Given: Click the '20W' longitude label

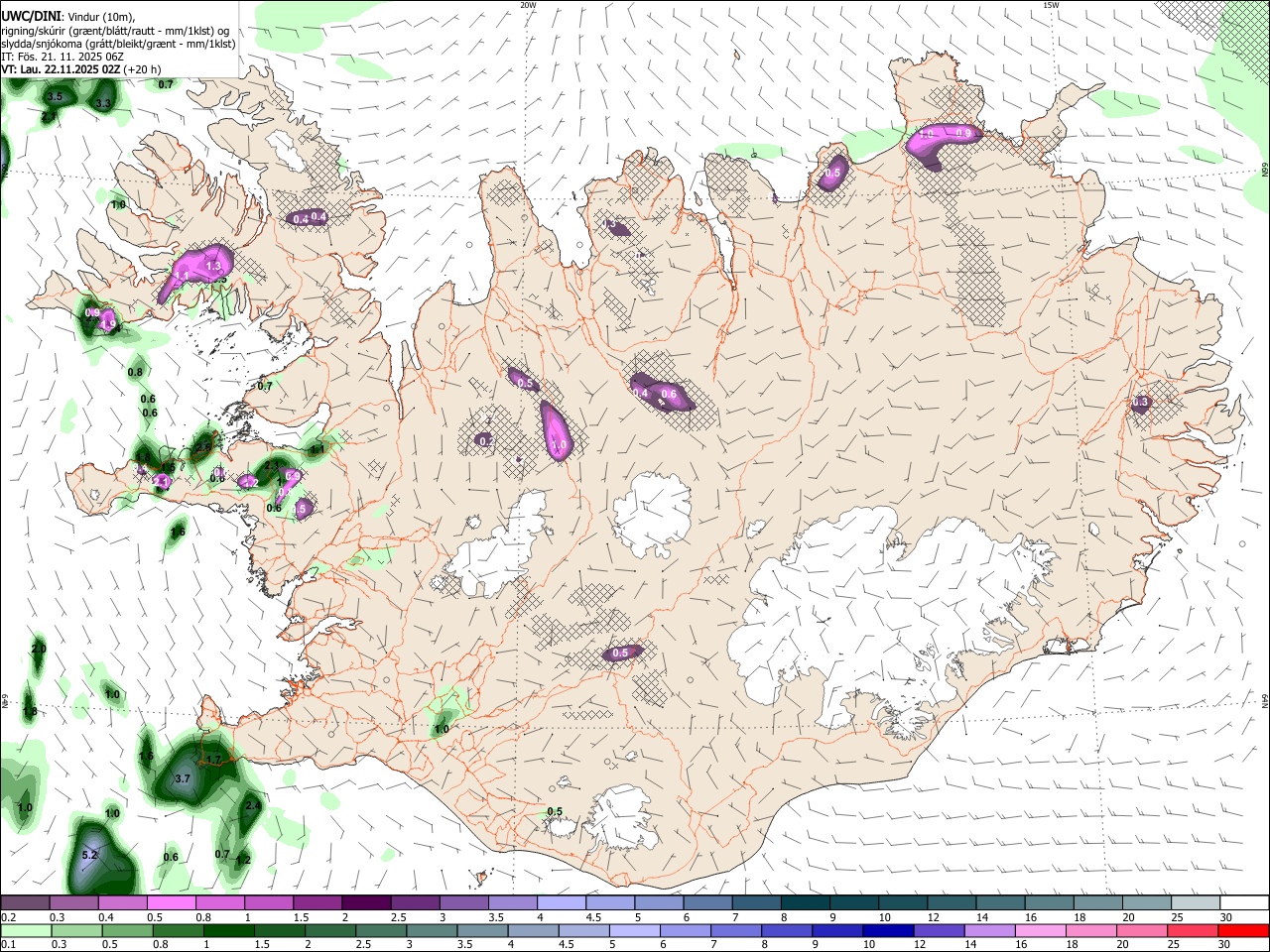Looking at the screenshot, I should [528, 5].
